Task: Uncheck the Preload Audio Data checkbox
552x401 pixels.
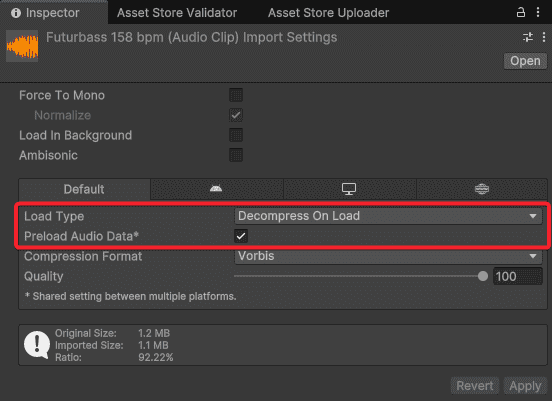Action: pyautogui.click(x=241, y=236)
